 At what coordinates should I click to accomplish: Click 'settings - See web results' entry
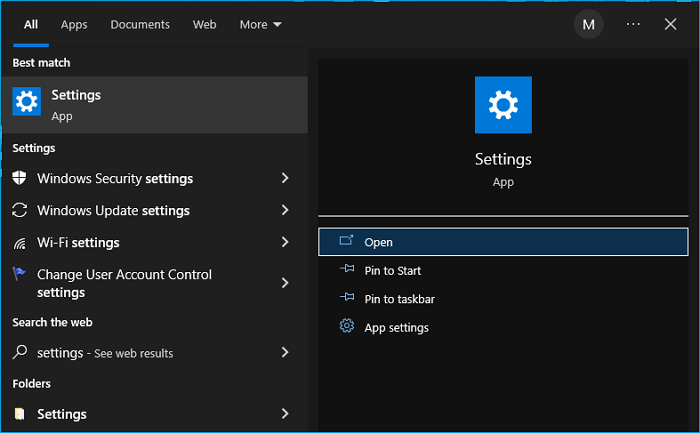click(154, 353)
